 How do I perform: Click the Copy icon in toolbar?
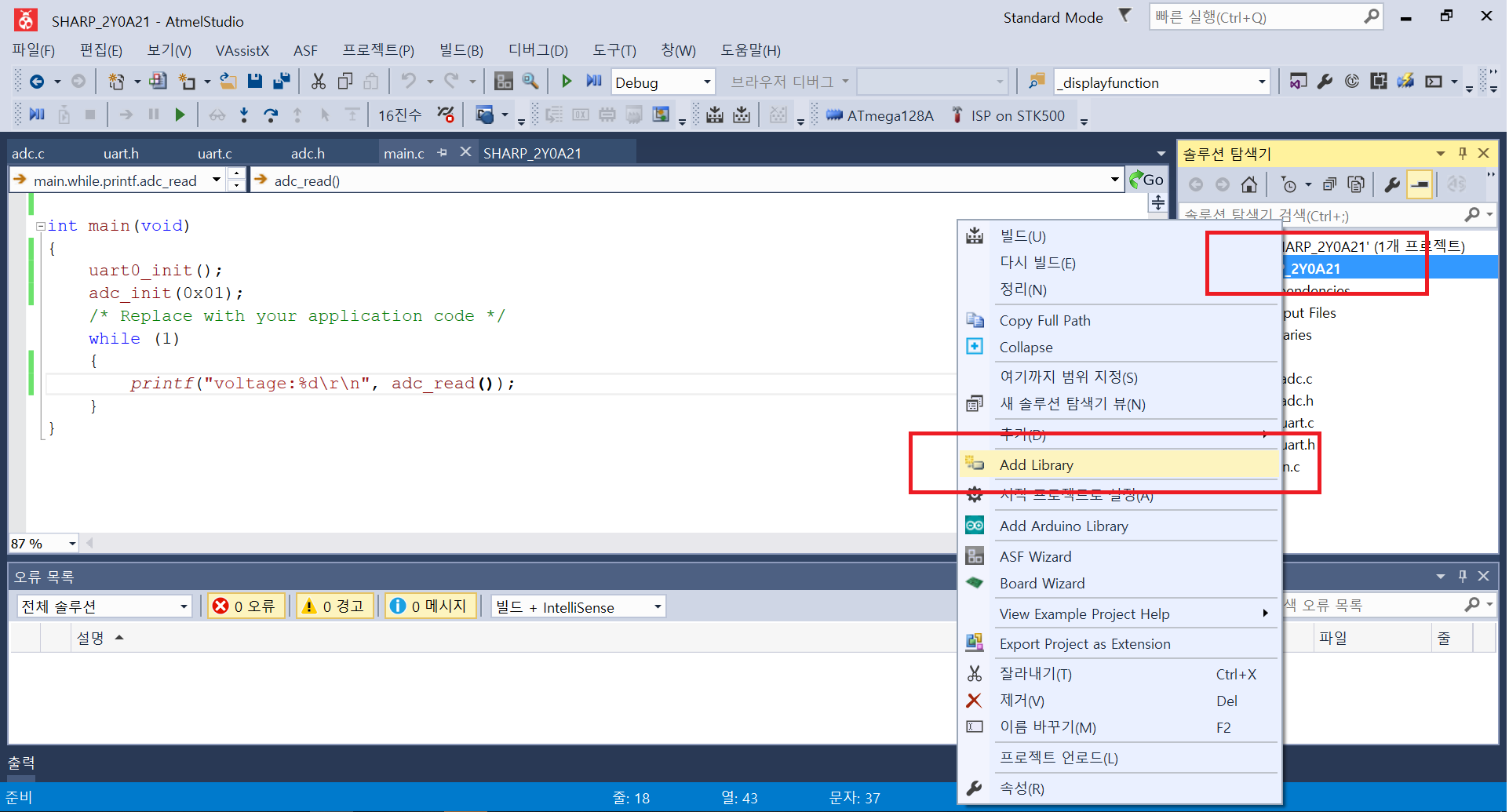click(x=344, y=82)
